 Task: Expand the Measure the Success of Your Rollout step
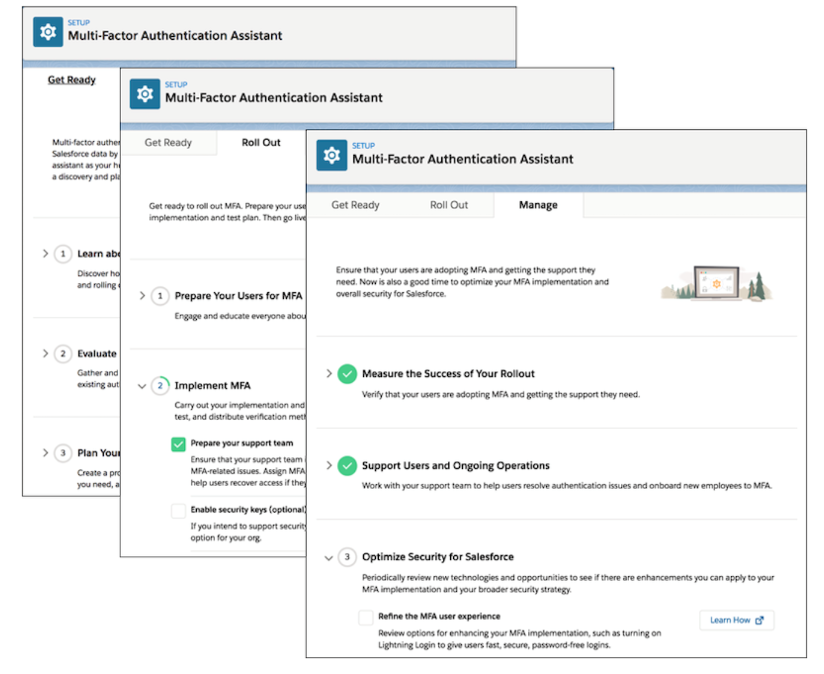click(x=329, y=374)
